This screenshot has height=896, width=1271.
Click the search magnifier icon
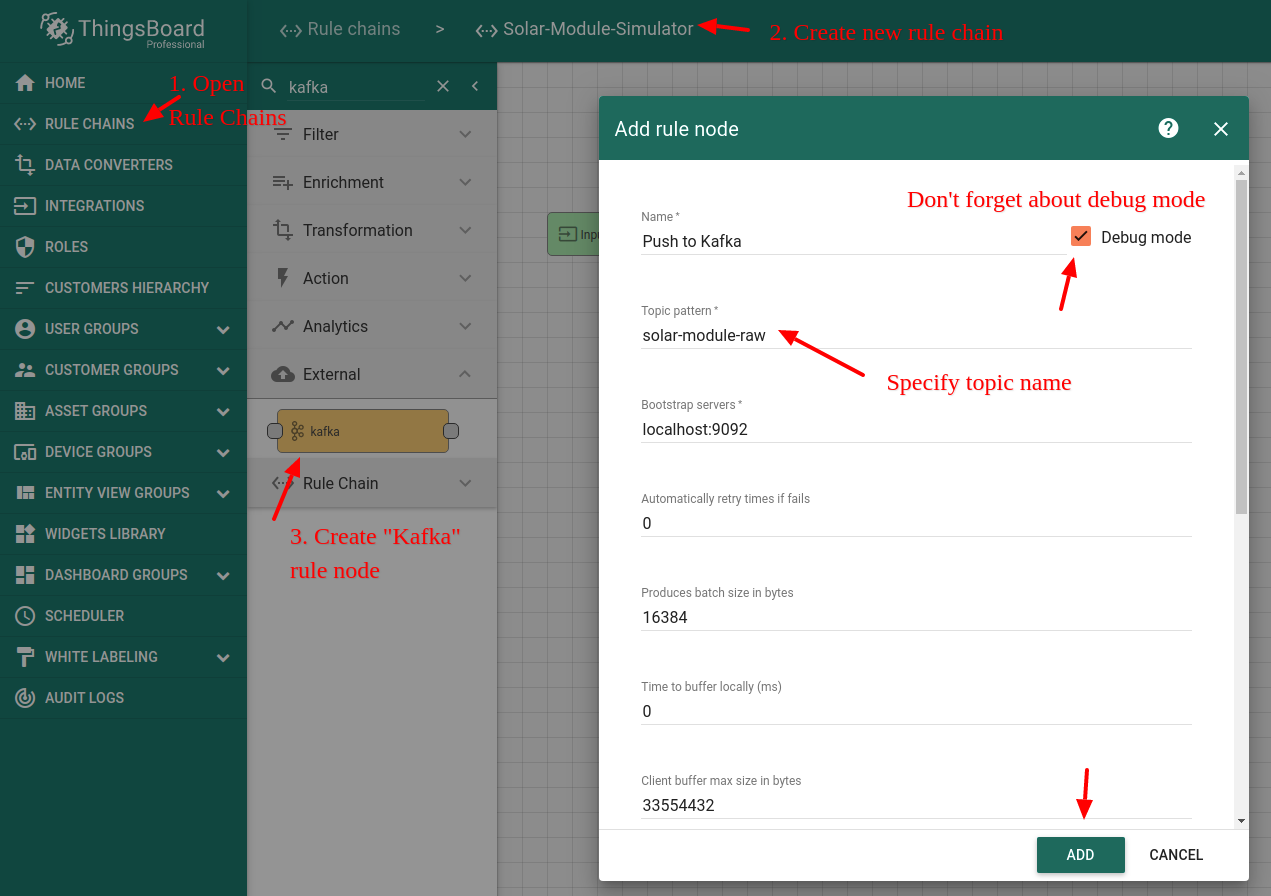pyautogui.click(x=268, y=86)
